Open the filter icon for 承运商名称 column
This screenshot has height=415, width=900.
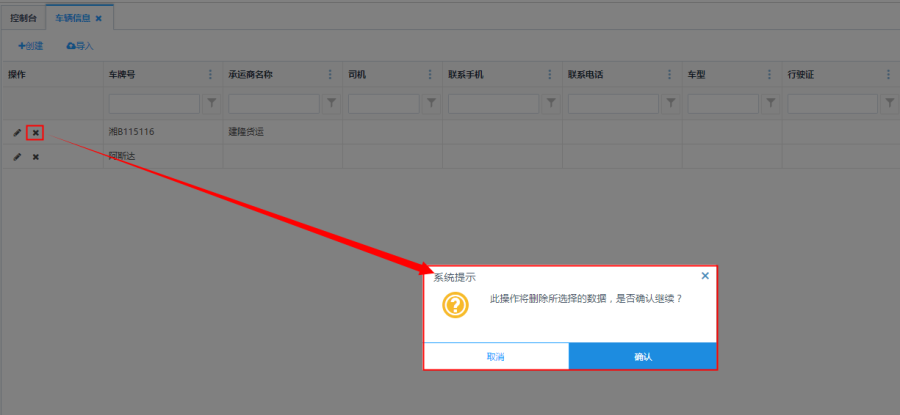(x=331, y=103)
